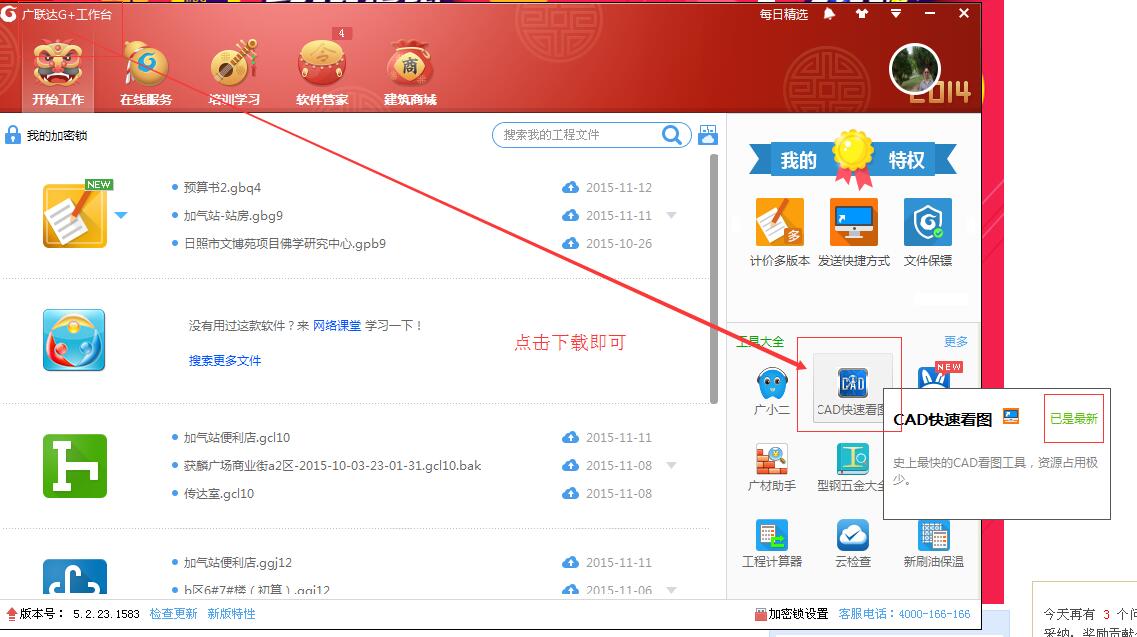Image resolution: width=1137 pixels, height=637 pixels.
Task: Open file 传达室.gcl10
Action: coord(218,493)
